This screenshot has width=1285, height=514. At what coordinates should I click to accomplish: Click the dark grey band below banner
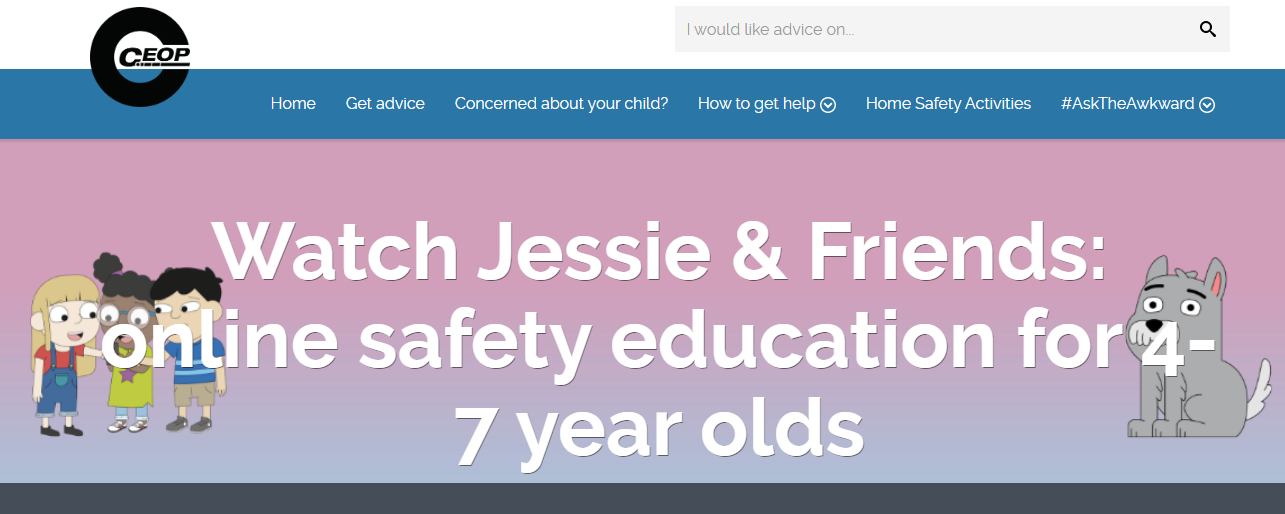coord(642,498)
